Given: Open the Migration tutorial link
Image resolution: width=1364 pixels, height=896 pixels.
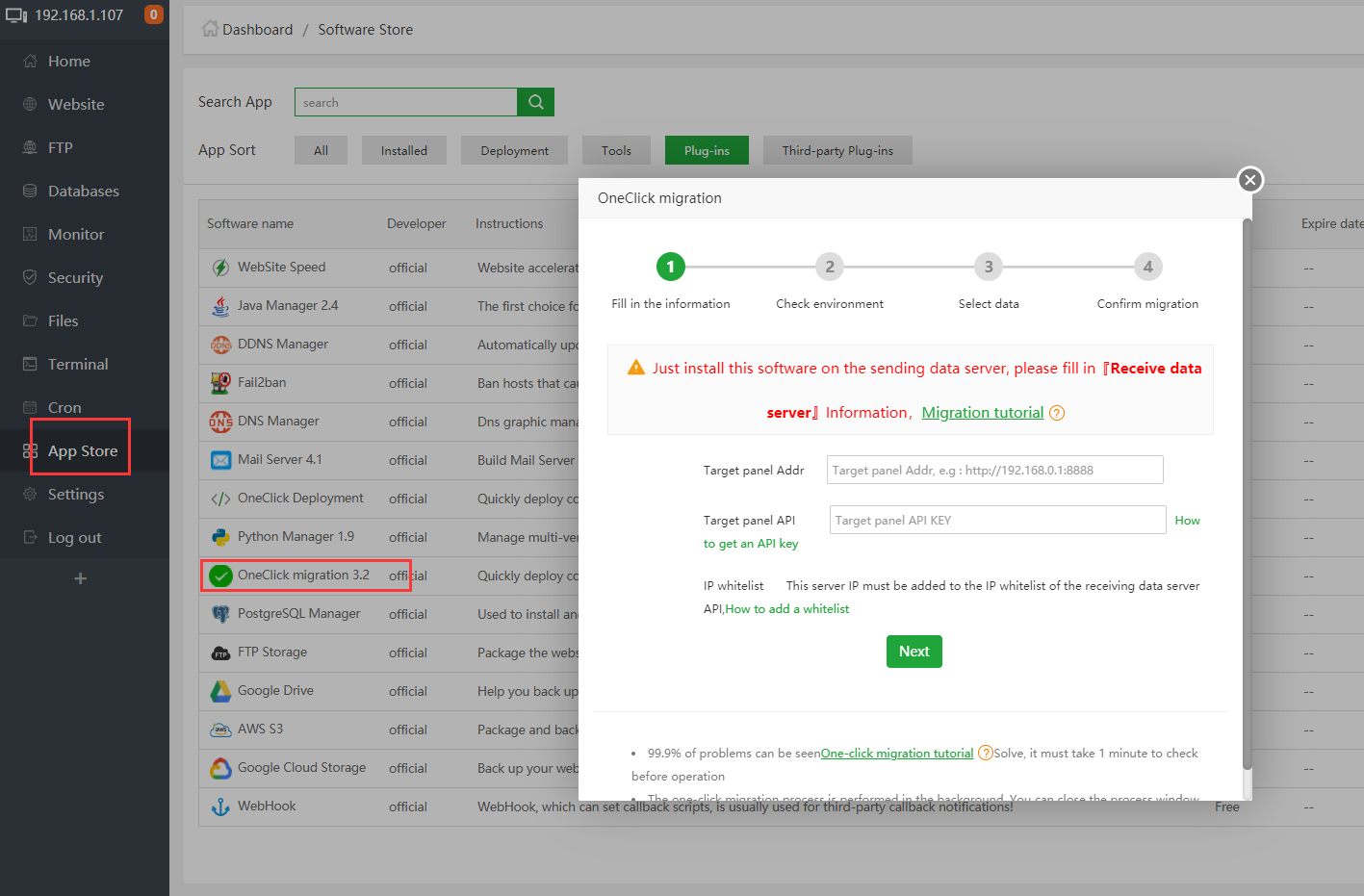Looking at the screenshot, I should [x=982, y=412].
